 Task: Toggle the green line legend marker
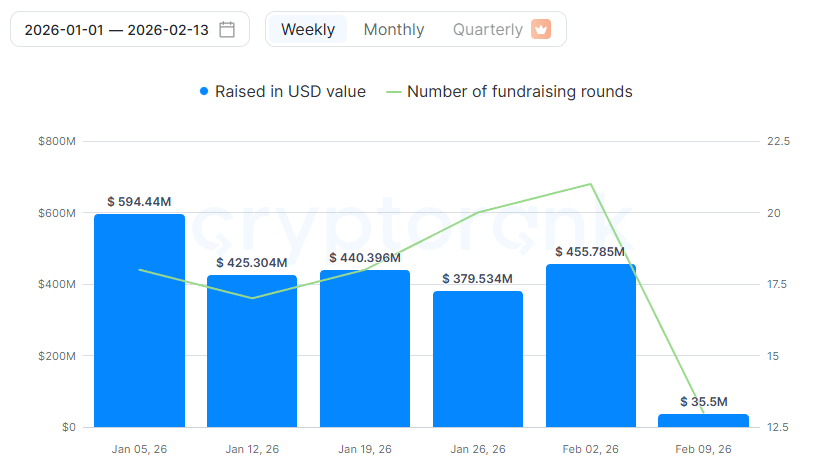coord(393,92)
